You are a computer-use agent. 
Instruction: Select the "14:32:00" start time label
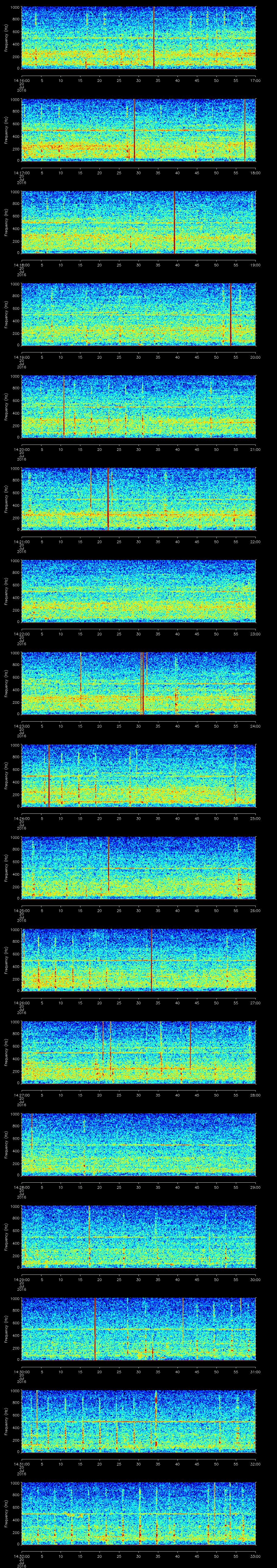pyautogui.click(x=21, y=1556)
